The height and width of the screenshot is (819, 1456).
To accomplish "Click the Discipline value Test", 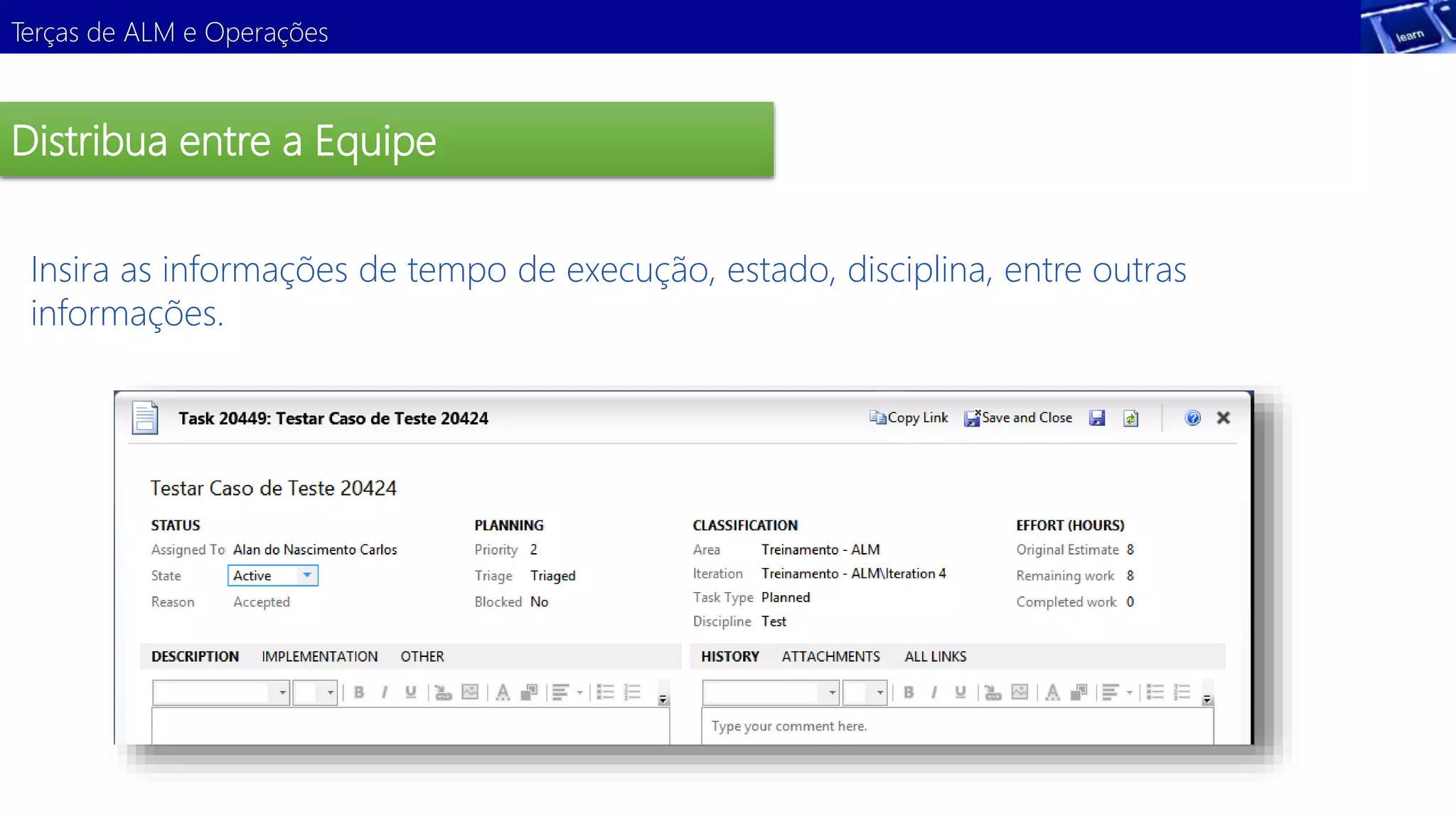I will point(773,621).
